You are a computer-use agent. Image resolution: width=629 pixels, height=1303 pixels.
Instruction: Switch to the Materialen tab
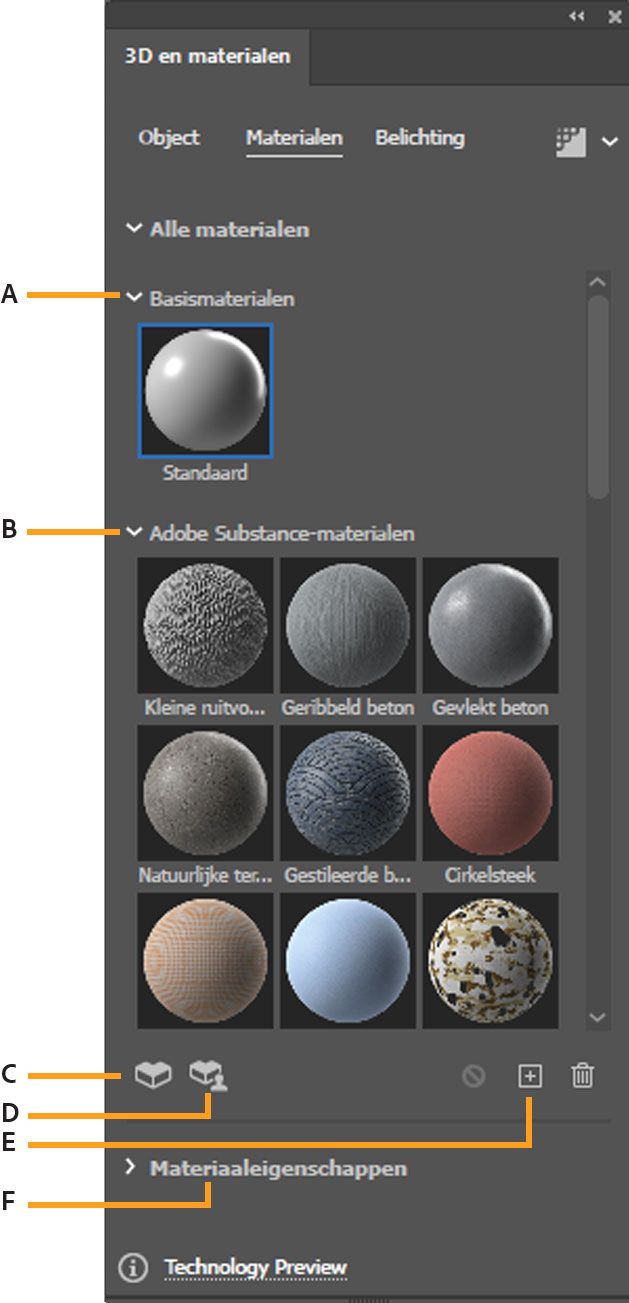pyautogui.click(x=294, y=138)
